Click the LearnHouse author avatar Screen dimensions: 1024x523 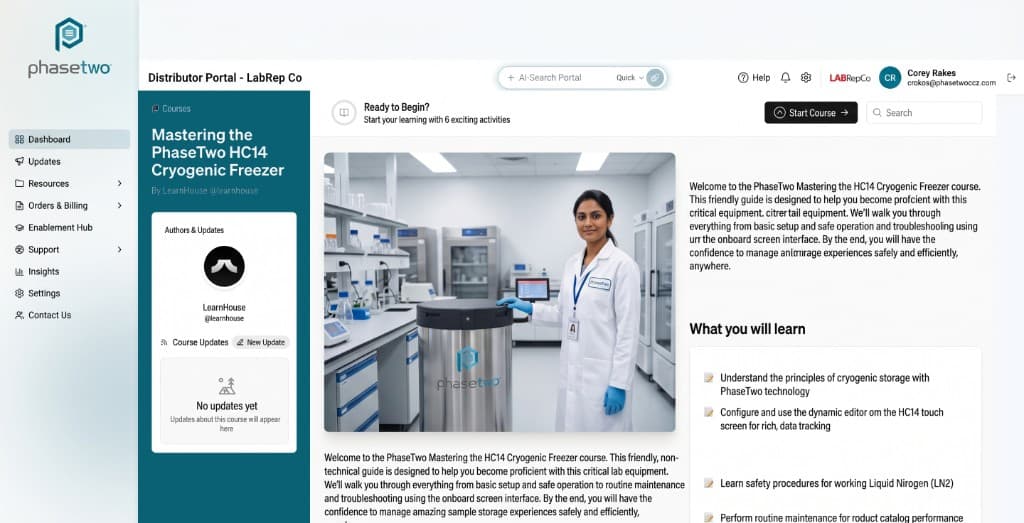(x=224, y=266)
